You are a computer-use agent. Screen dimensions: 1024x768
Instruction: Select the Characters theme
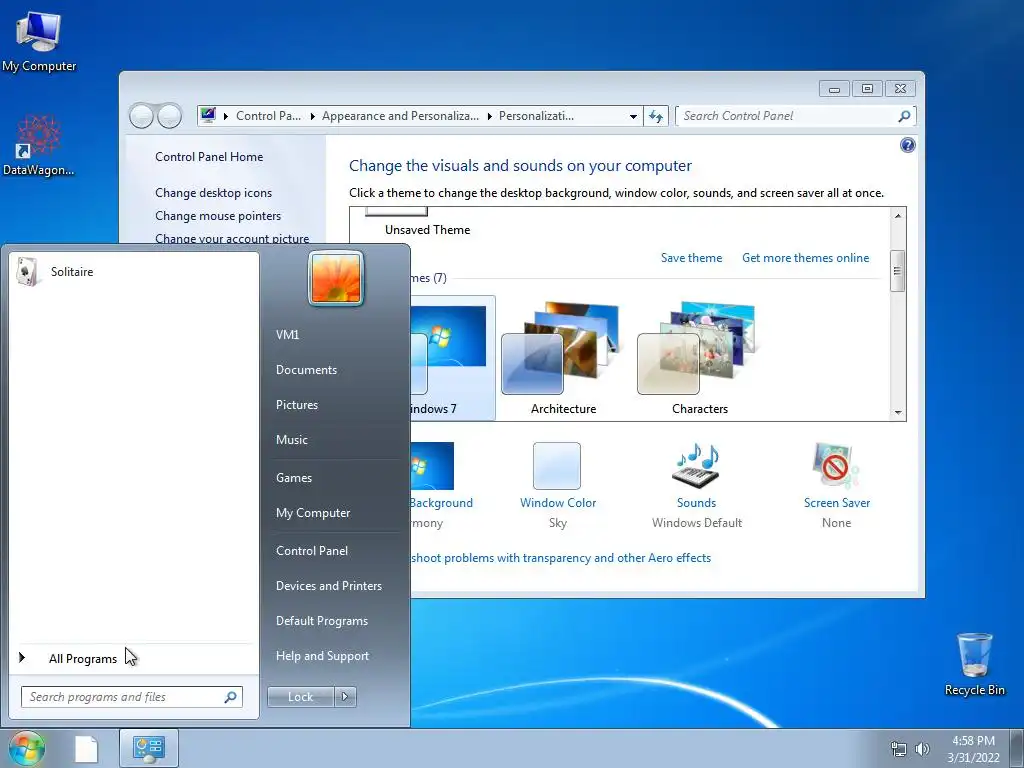coord(699,358)
